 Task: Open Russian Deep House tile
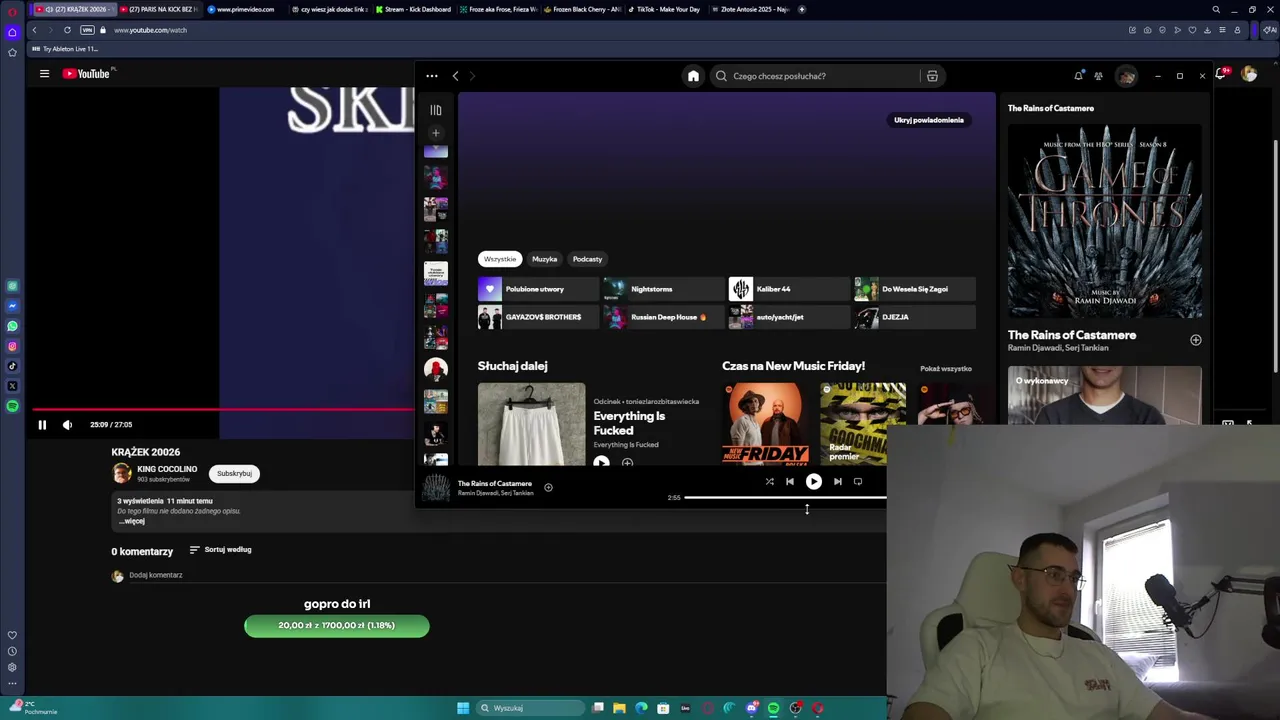tap(663, 317)
